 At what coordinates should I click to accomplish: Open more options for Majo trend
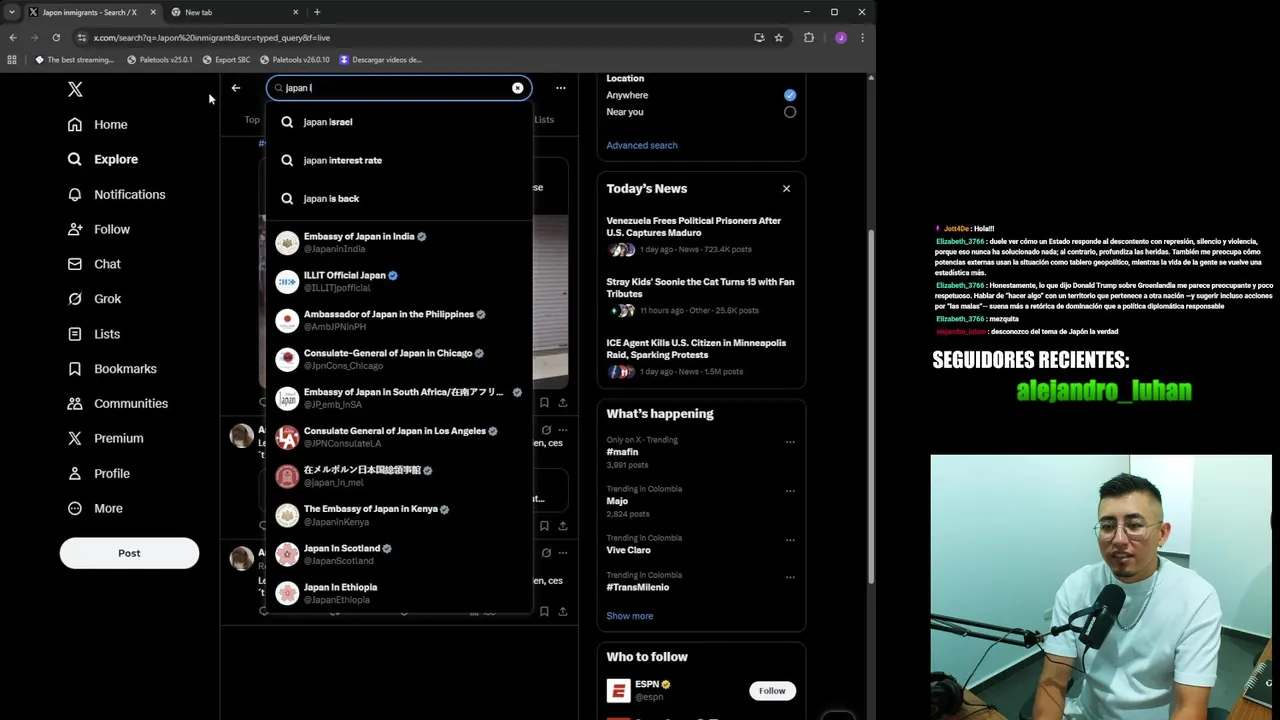point(790,491)
